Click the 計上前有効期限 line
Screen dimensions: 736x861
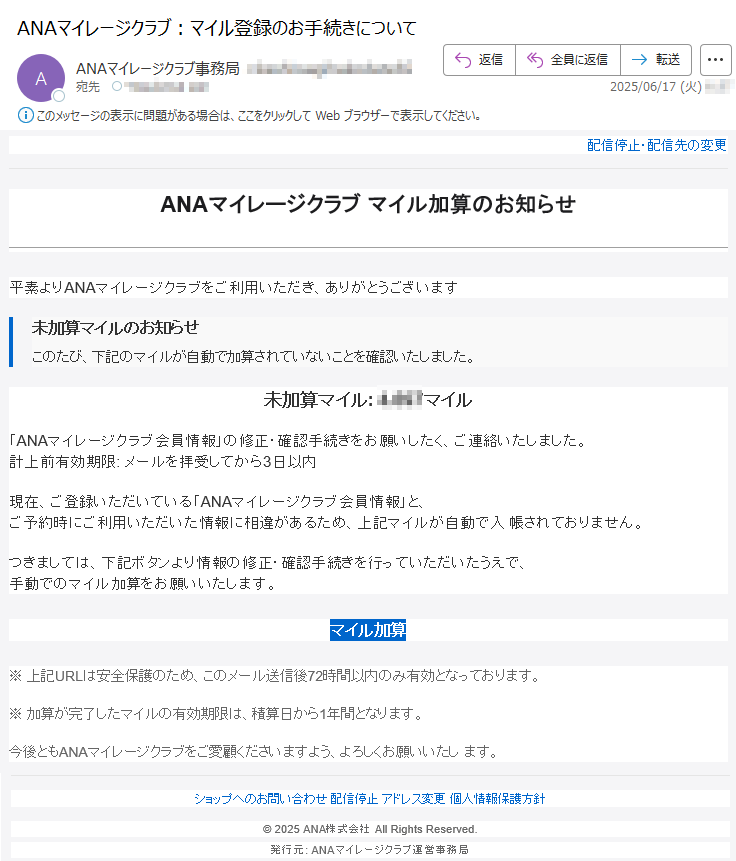pyautogui.click(x=163, y=462)
